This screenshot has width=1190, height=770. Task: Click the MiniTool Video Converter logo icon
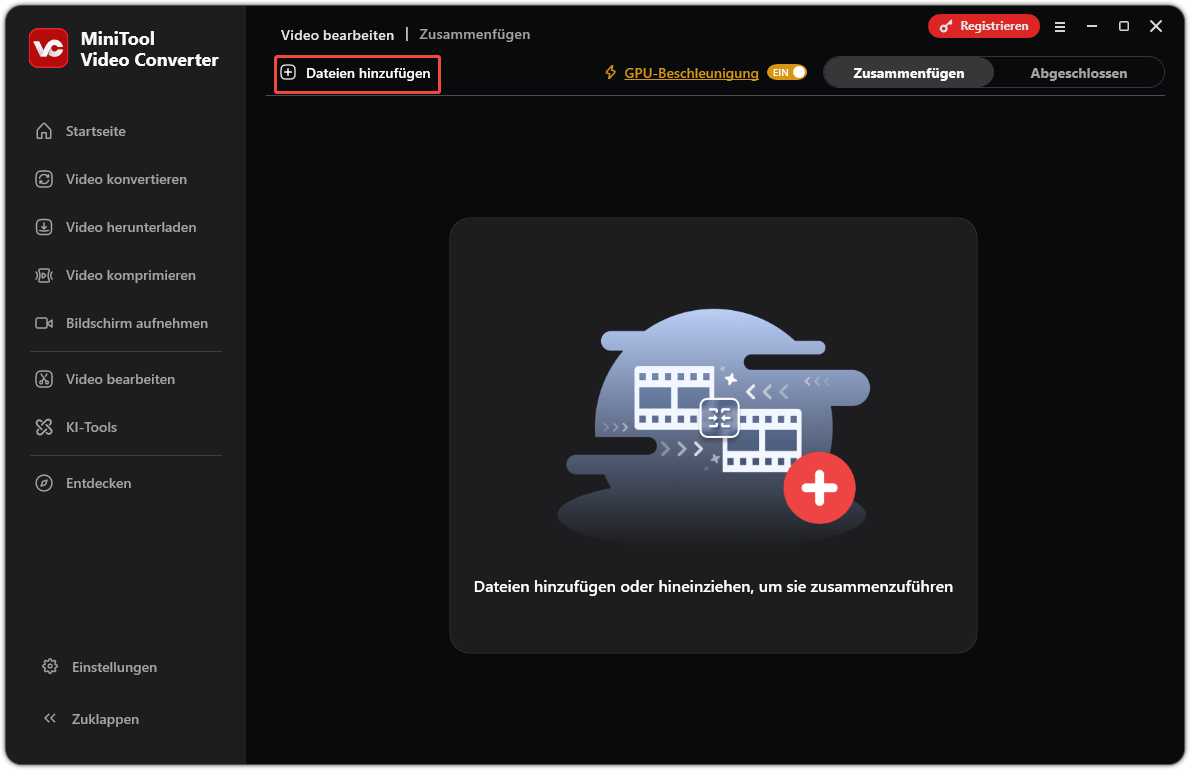[49, 48]
